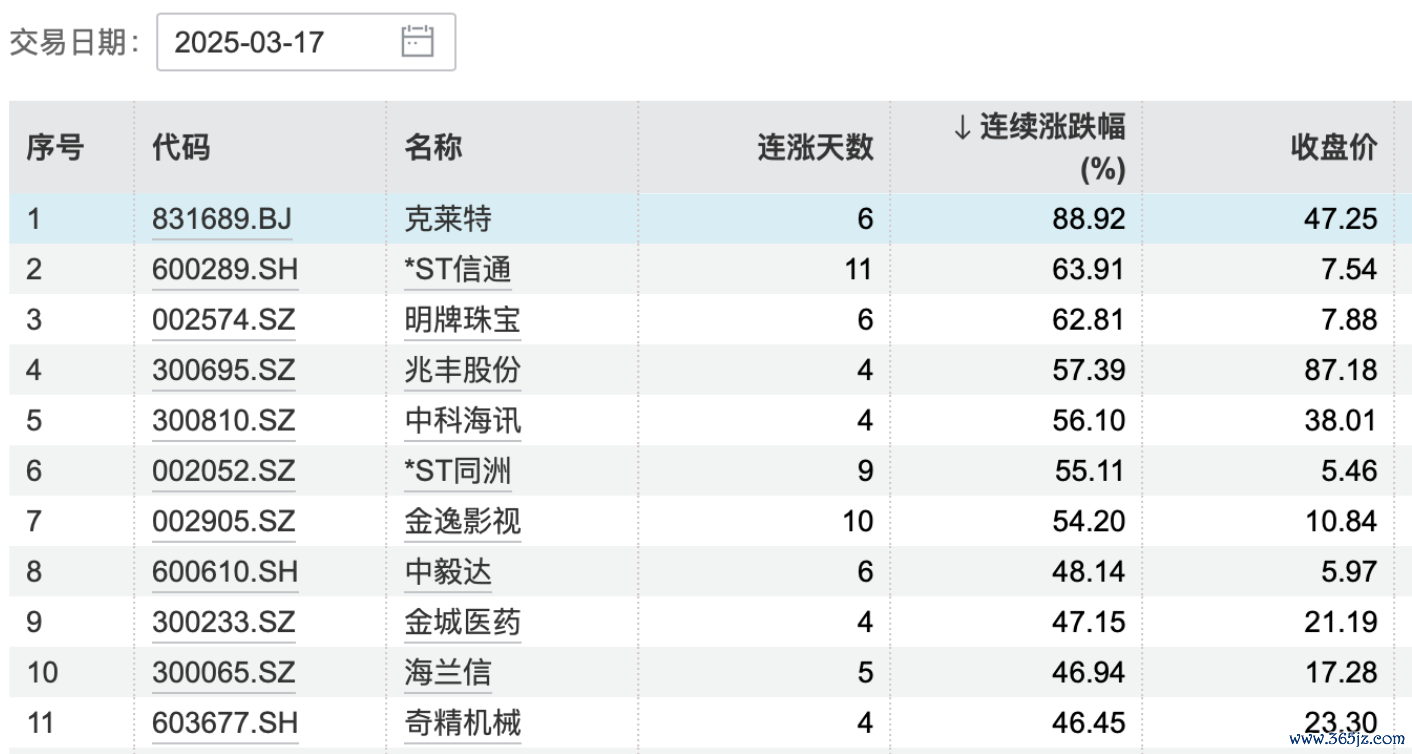Select the 46.94 percent change cell
The image size is (1412, 754).
point(1090,672)
